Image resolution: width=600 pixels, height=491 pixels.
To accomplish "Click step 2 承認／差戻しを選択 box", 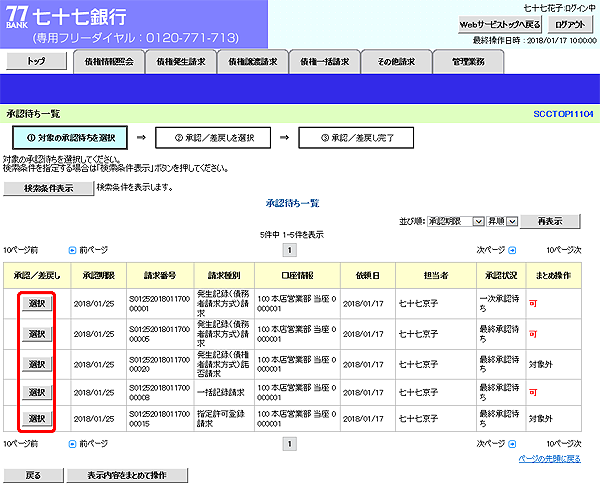I will [x=213, y=138].
